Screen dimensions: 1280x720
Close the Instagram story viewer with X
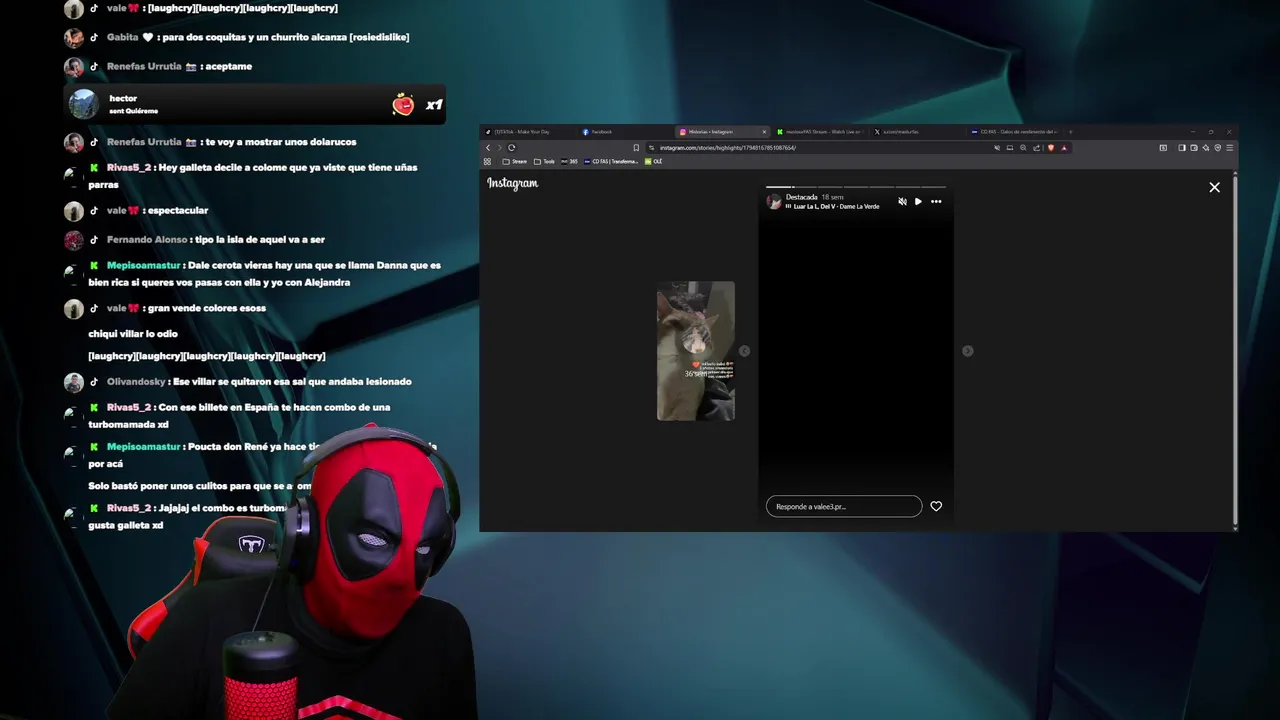tap(1214, 187)
